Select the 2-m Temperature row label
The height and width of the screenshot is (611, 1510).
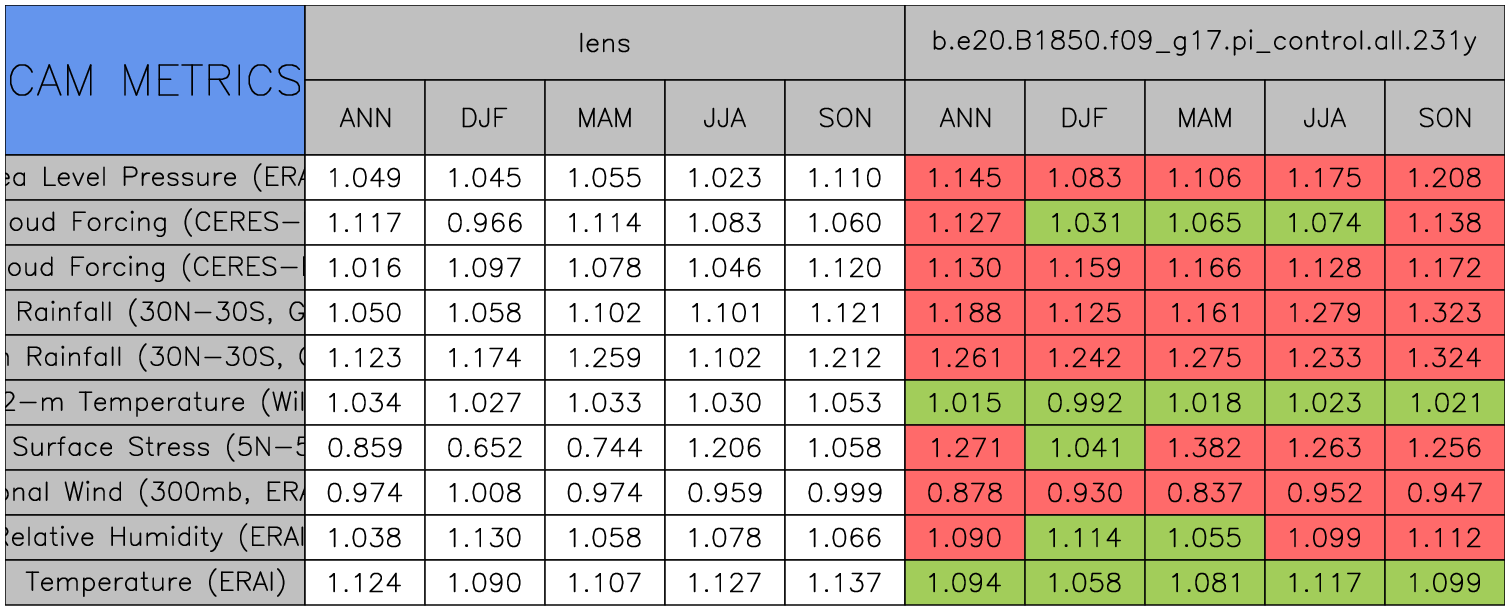click(155, 402)
